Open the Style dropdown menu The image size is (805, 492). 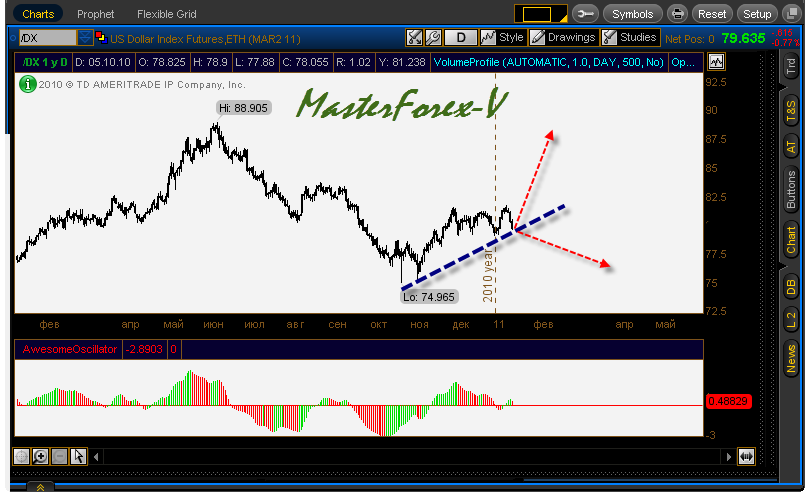(x=502, y=38)
